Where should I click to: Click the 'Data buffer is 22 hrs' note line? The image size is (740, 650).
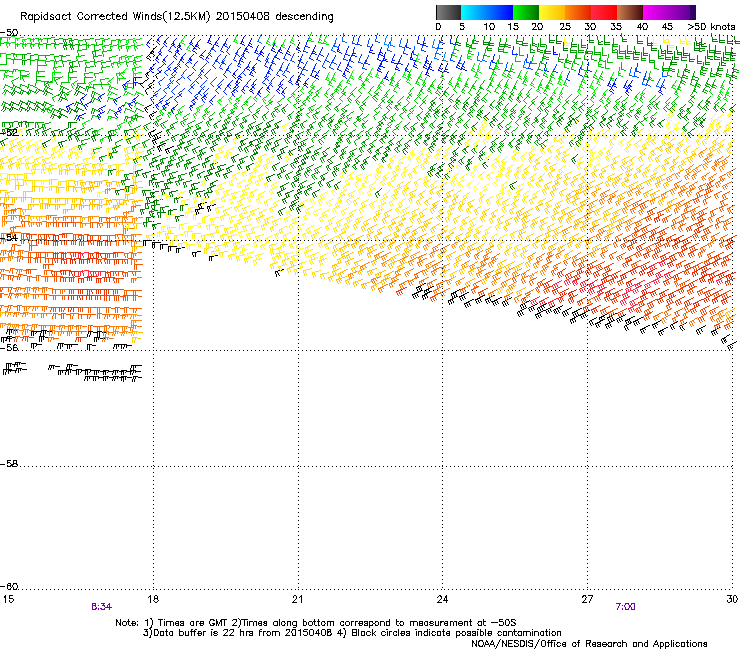pos(352,633)
